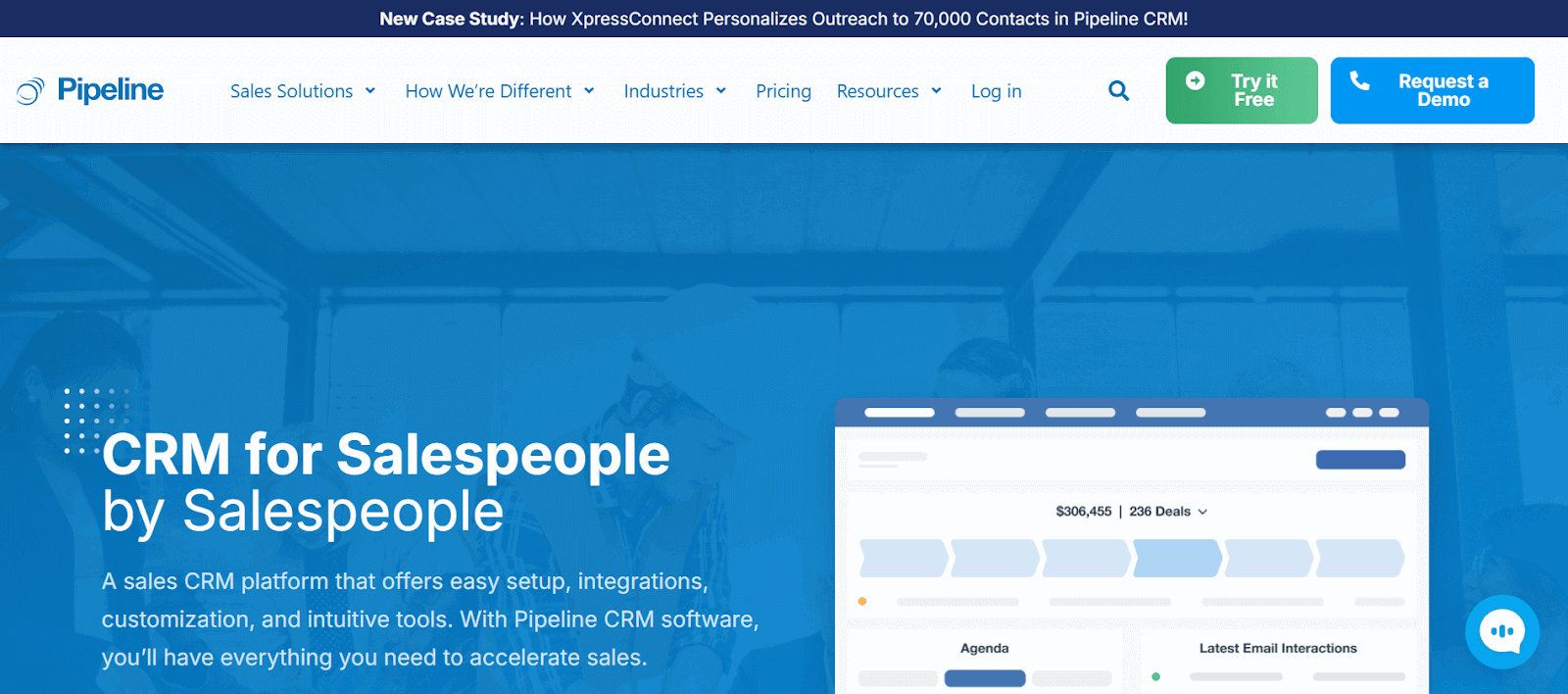Expand the Sales Solutions chevron

(370, 91)
